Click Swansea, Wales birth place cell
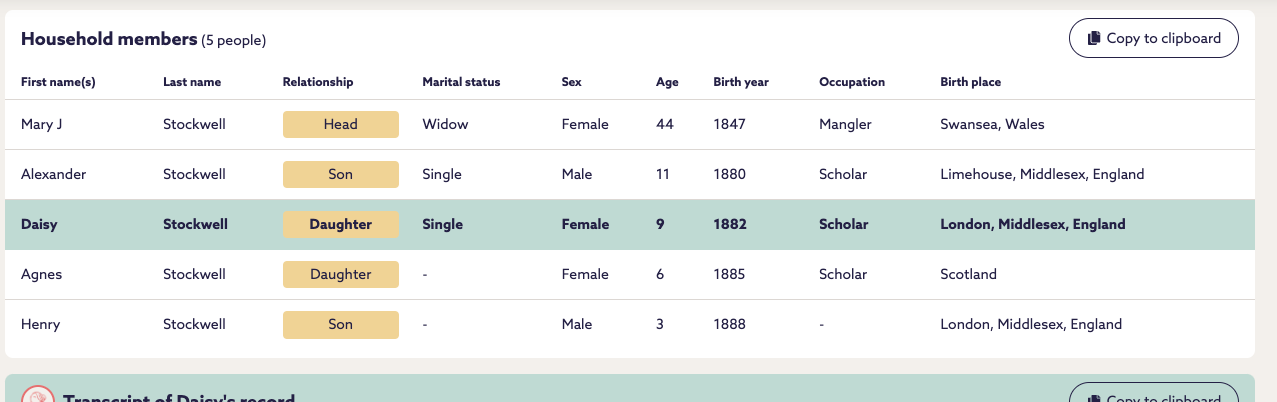Screen dimensions: 1277x402 click(992, 125)
